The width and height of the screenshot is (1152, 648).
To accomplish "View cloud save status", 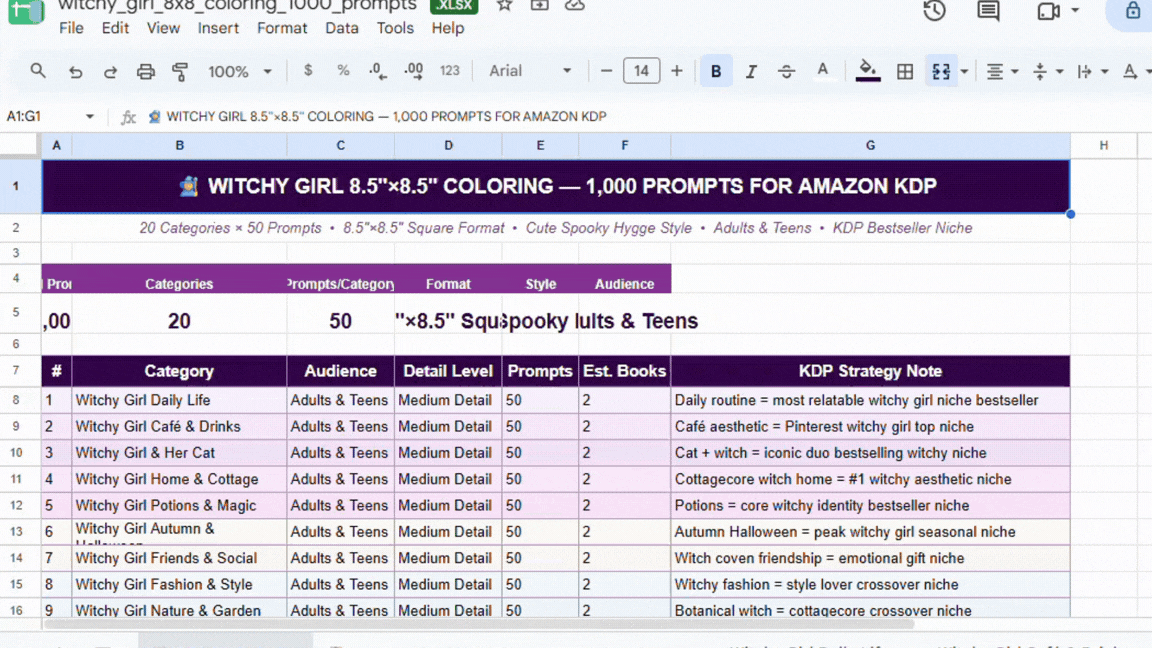I will coord(575,6).
